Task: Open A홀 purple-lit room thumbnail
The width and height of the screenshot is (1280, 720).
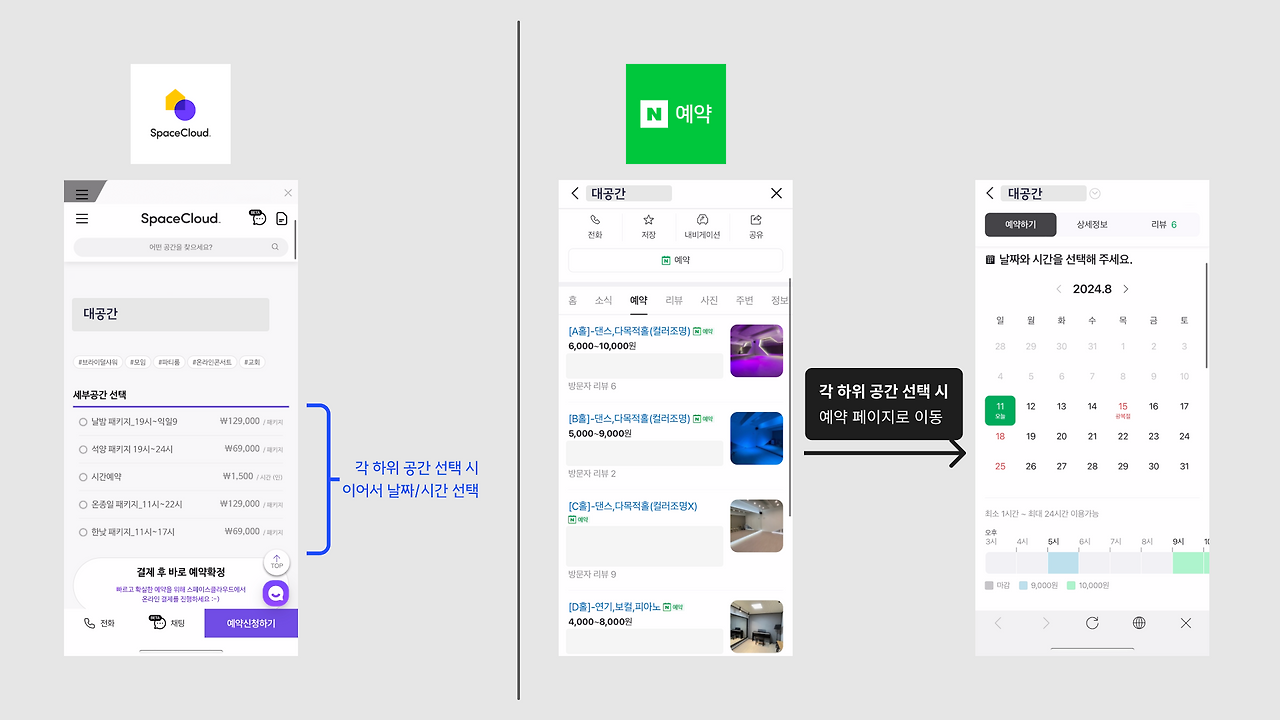Action: click(x=757, y=350)
